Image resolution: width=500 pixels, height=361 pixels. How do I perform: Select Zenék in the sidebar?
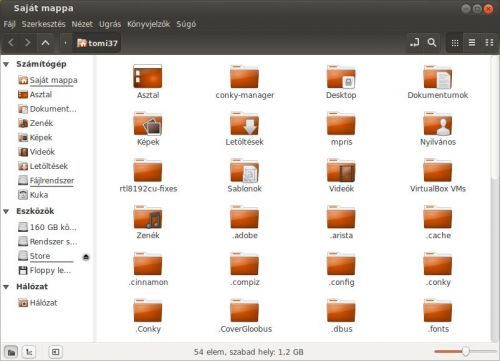pos(35,123)
